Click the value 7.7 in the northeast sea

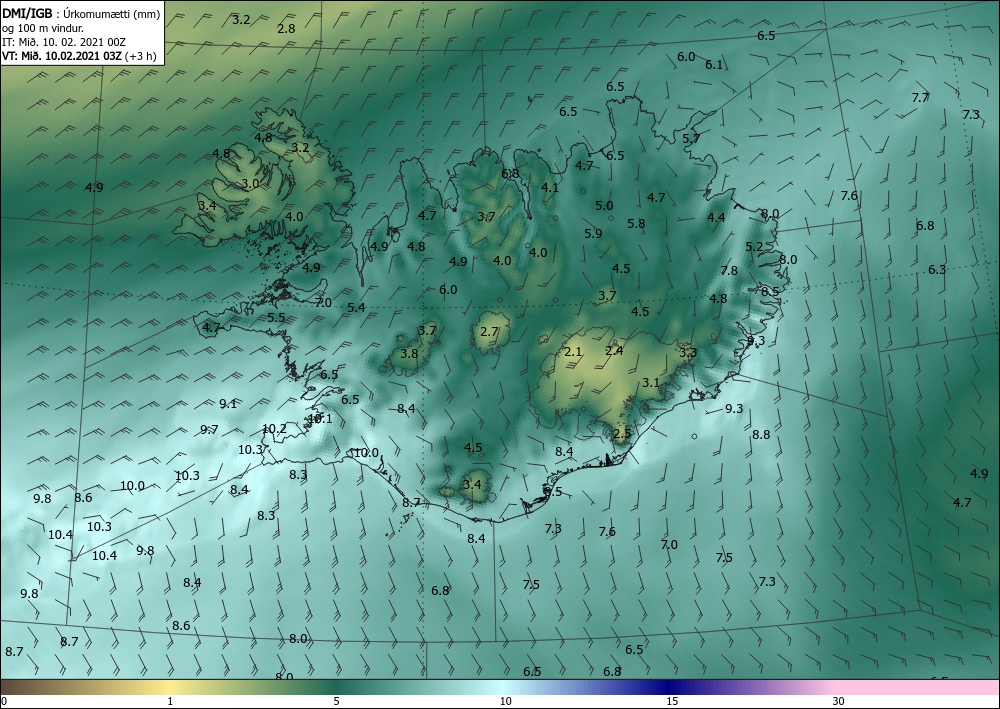(920, 98)
